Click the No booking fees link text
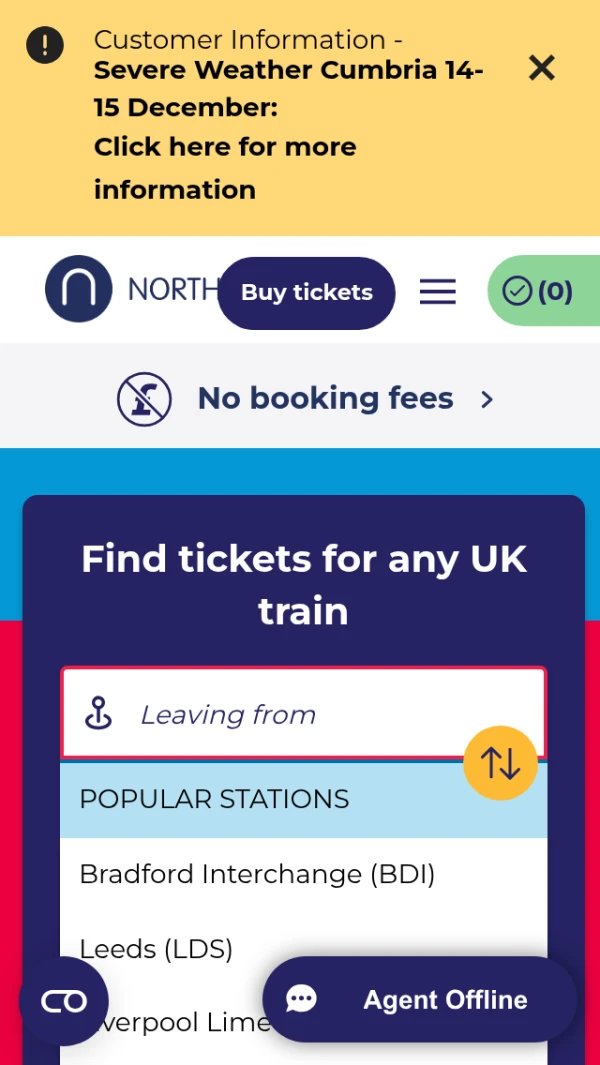 point(325,399)
